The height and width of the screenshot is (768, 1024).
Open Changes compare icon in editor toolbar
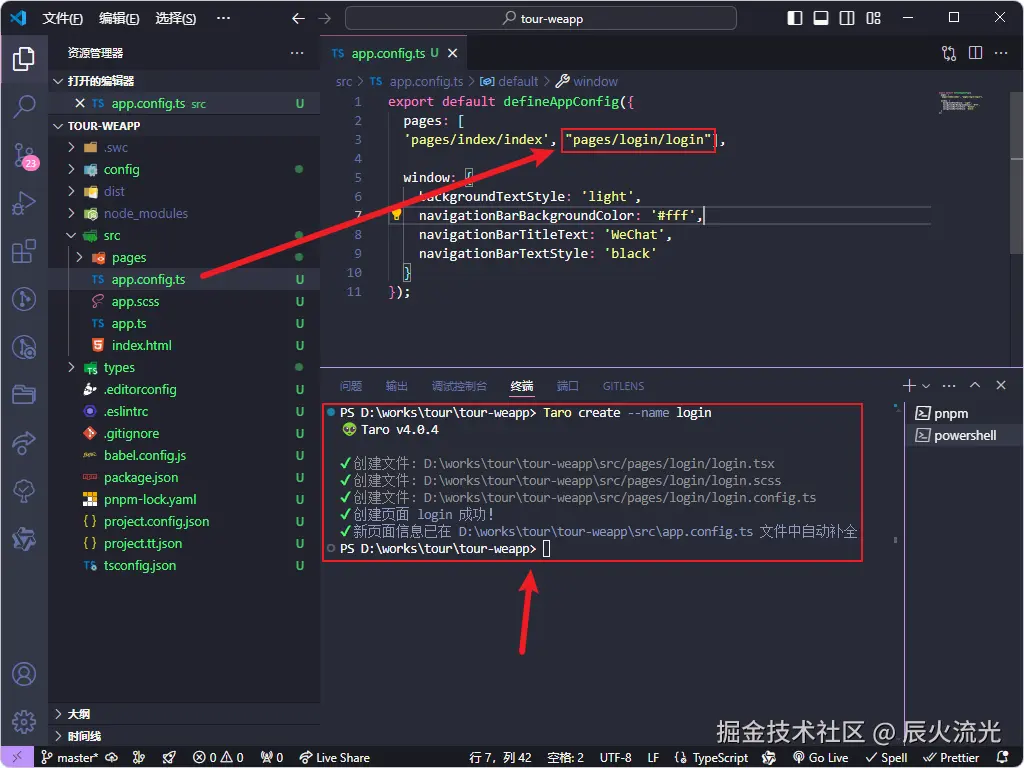(x=949, y=54)
